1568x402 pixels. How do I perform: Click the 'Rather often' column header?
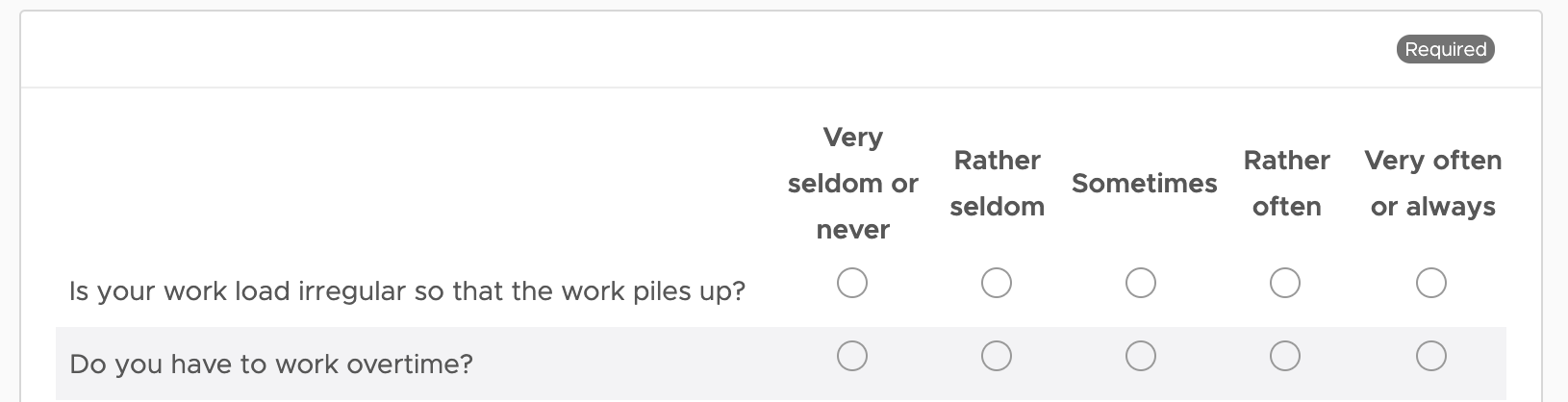pyautogui.click(x=1287, y=183)
